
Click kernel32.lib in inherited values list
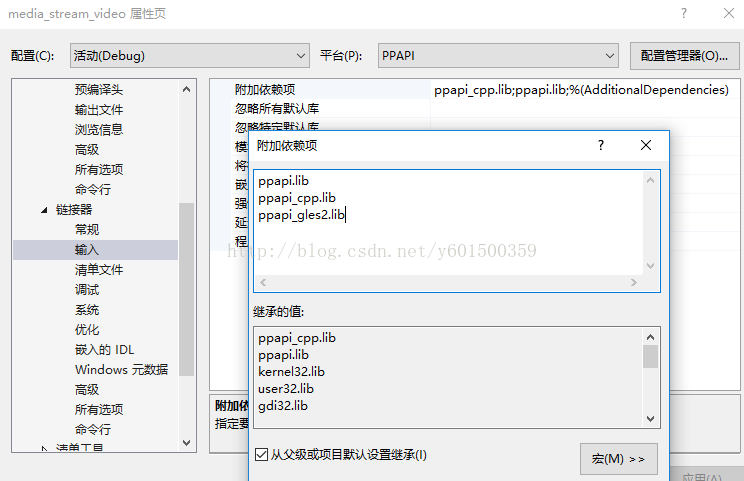point(291,371)
